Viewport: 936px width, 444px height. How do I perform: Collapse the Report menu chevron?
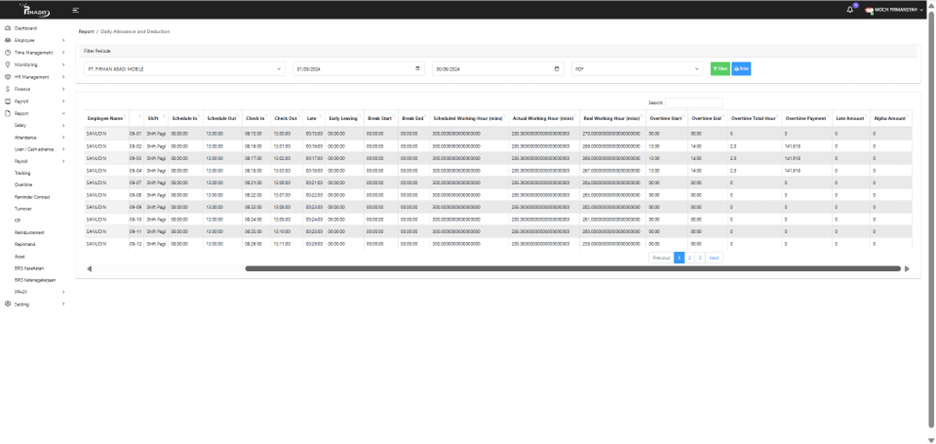pyautogui.click(x=63, y=113)
